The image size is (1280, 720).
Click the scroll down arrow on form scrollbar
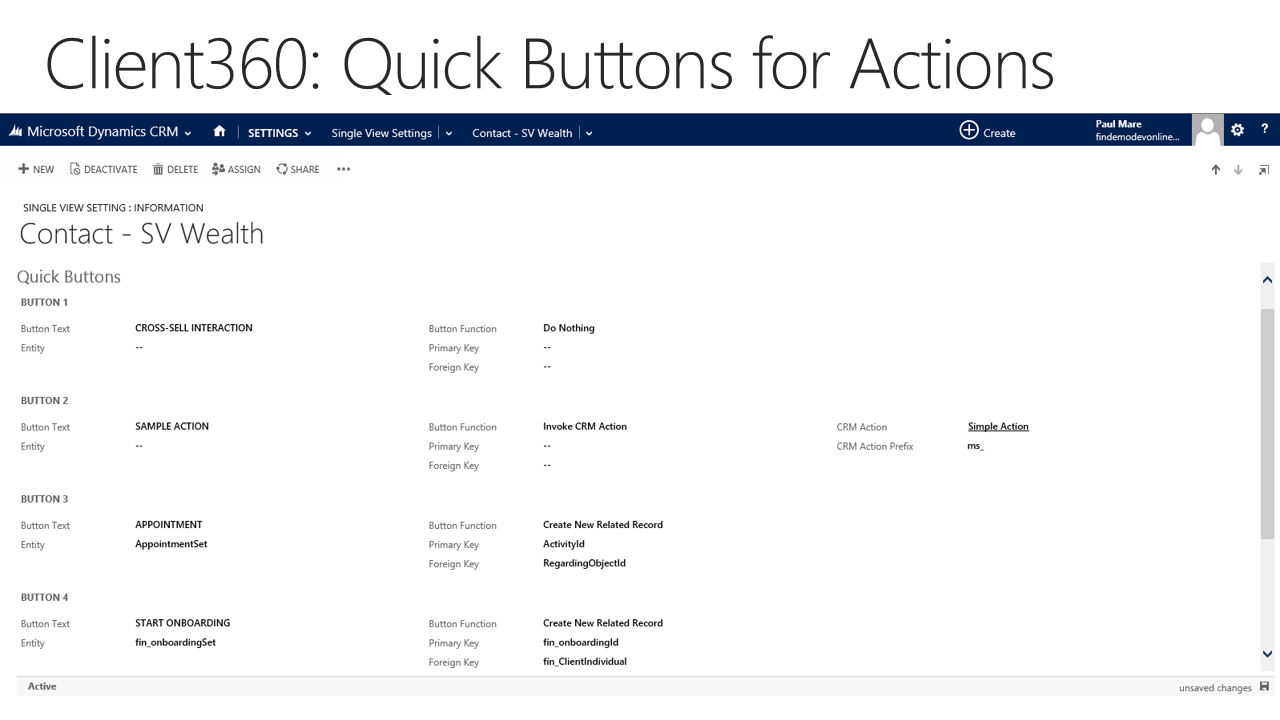1268,654
